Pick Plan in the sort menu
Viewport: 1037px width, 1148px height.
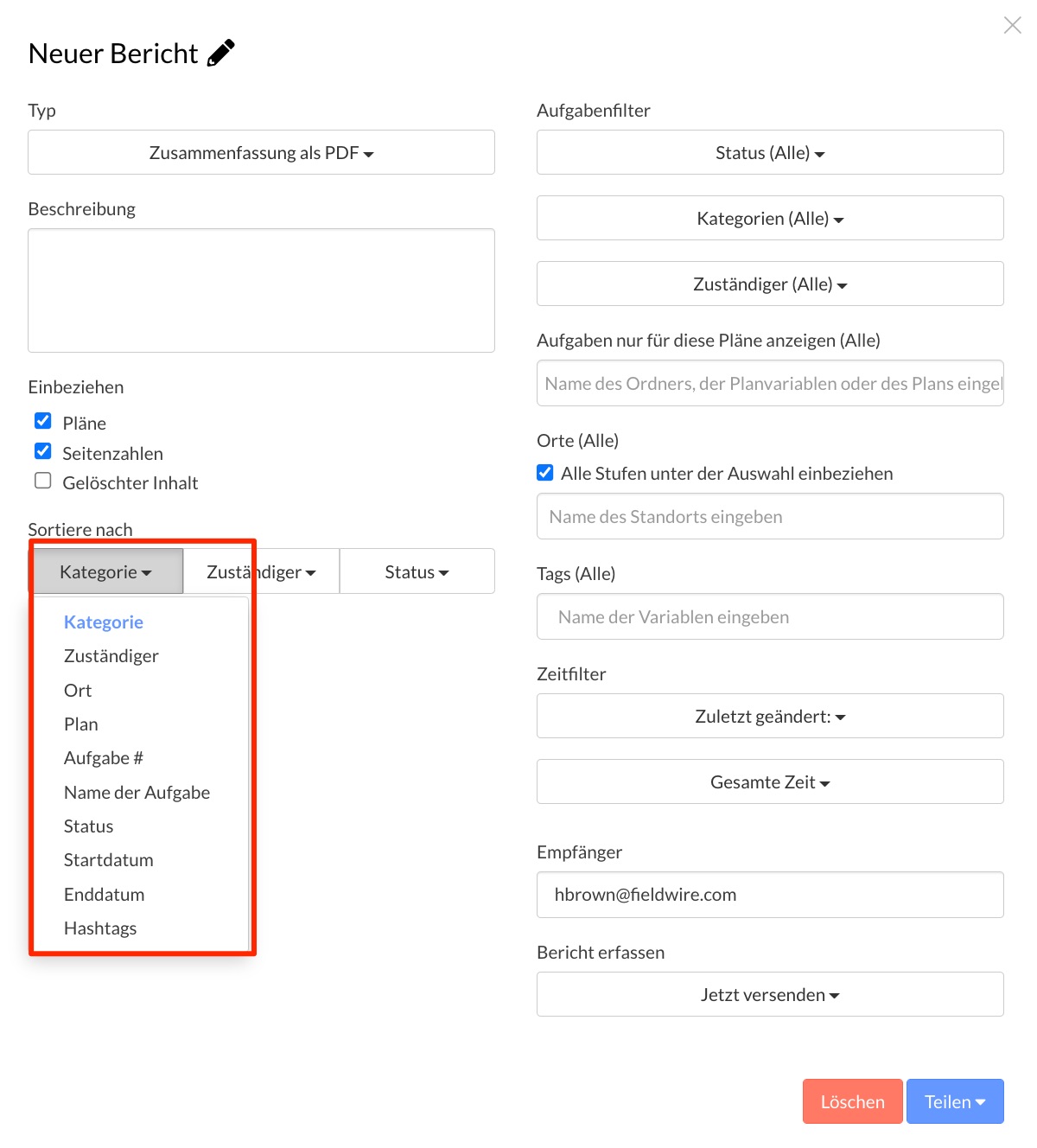click(81, 724)
